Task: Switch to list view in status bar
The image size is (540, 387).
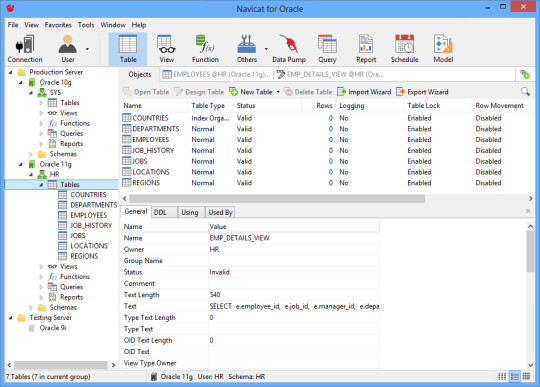Action: pyautogui.click(x=515, y=376)
